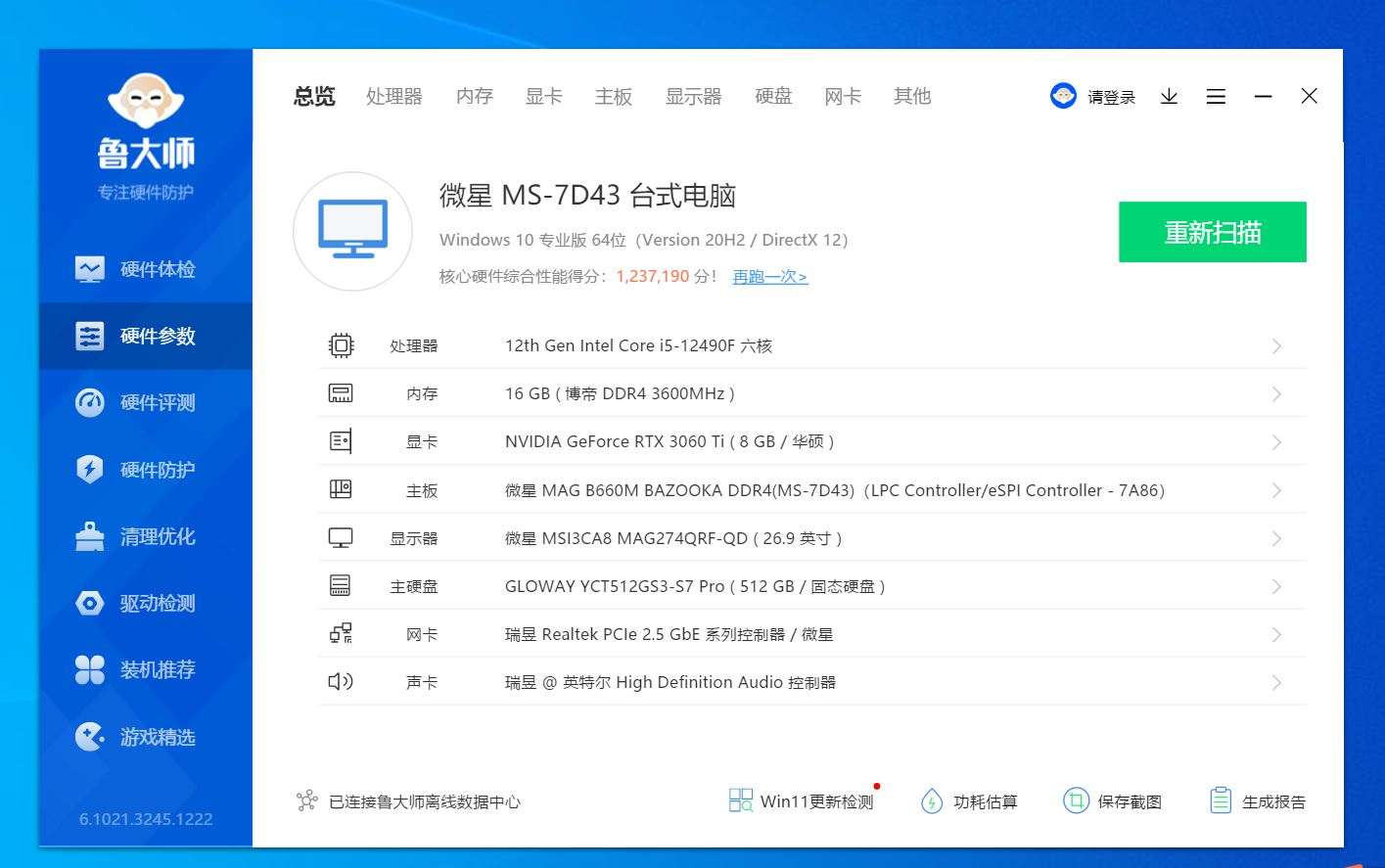This screenshot has width=1385, height=868.
Task: Click the score 1,237,190 value
Action: click(x=653, y=277)
